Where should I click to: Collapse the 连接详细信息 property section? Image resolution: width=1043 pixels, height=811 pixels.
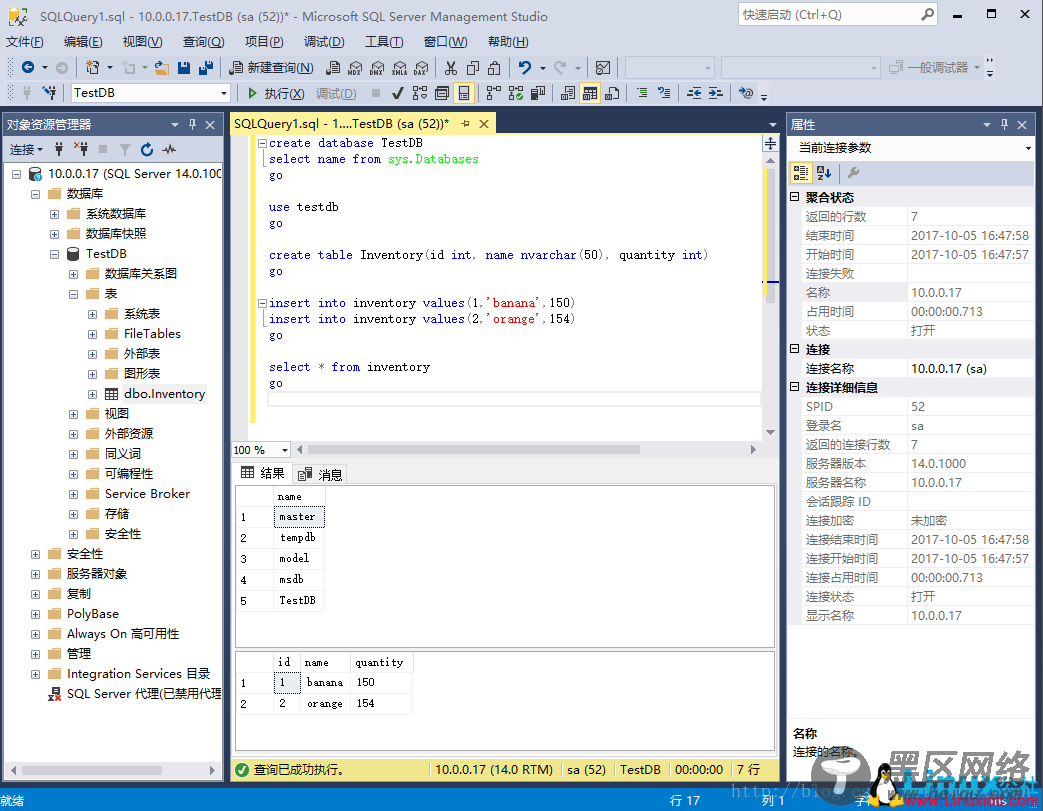[x=794, y=387]
